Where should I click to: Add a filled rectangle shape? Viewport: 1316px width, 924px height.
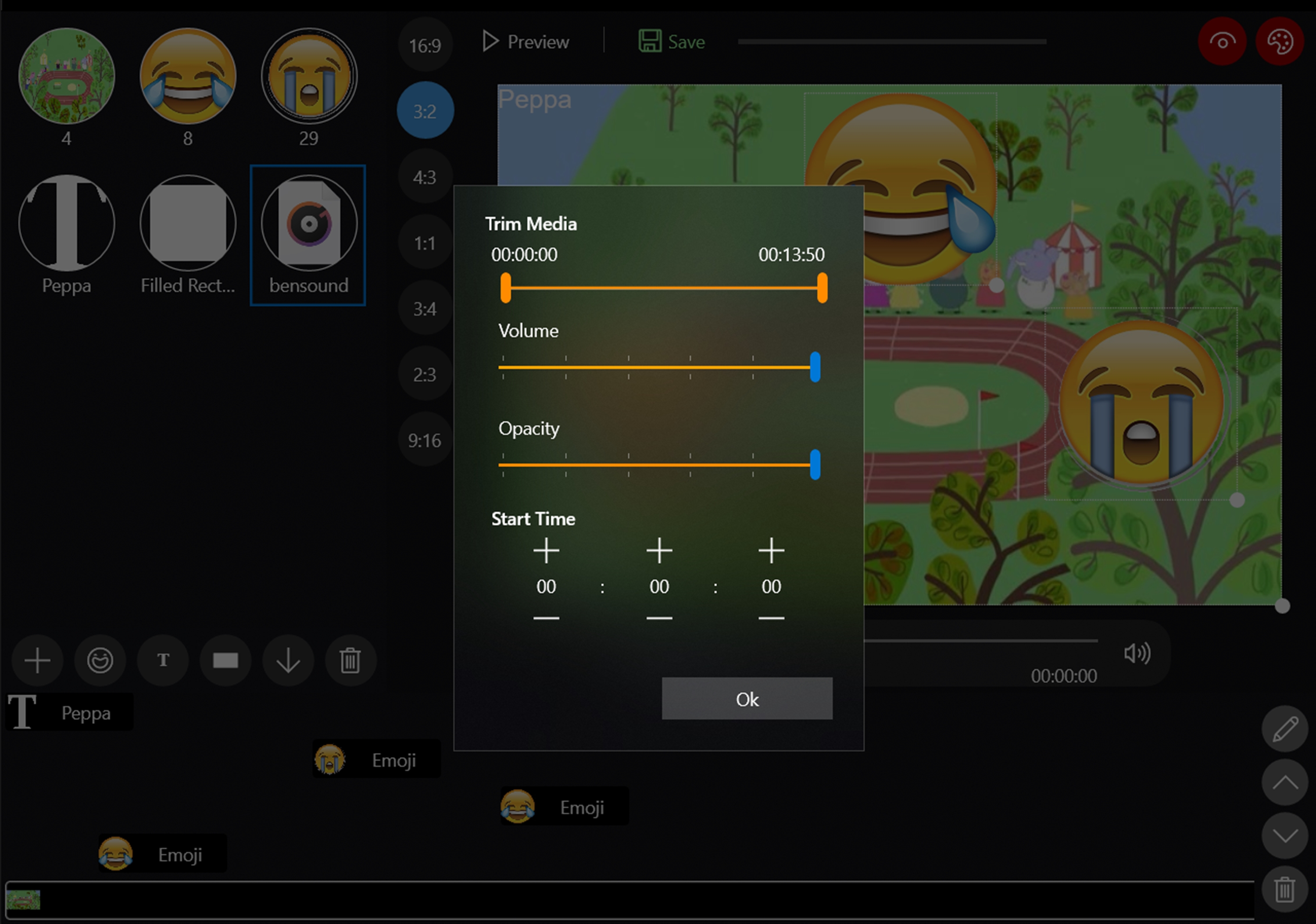pos(225,660)
